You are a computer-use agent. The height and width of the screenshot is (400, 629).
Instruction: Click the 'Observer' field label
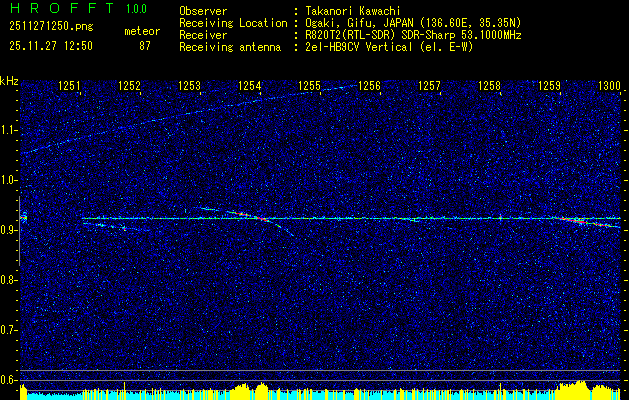point(203,11)
